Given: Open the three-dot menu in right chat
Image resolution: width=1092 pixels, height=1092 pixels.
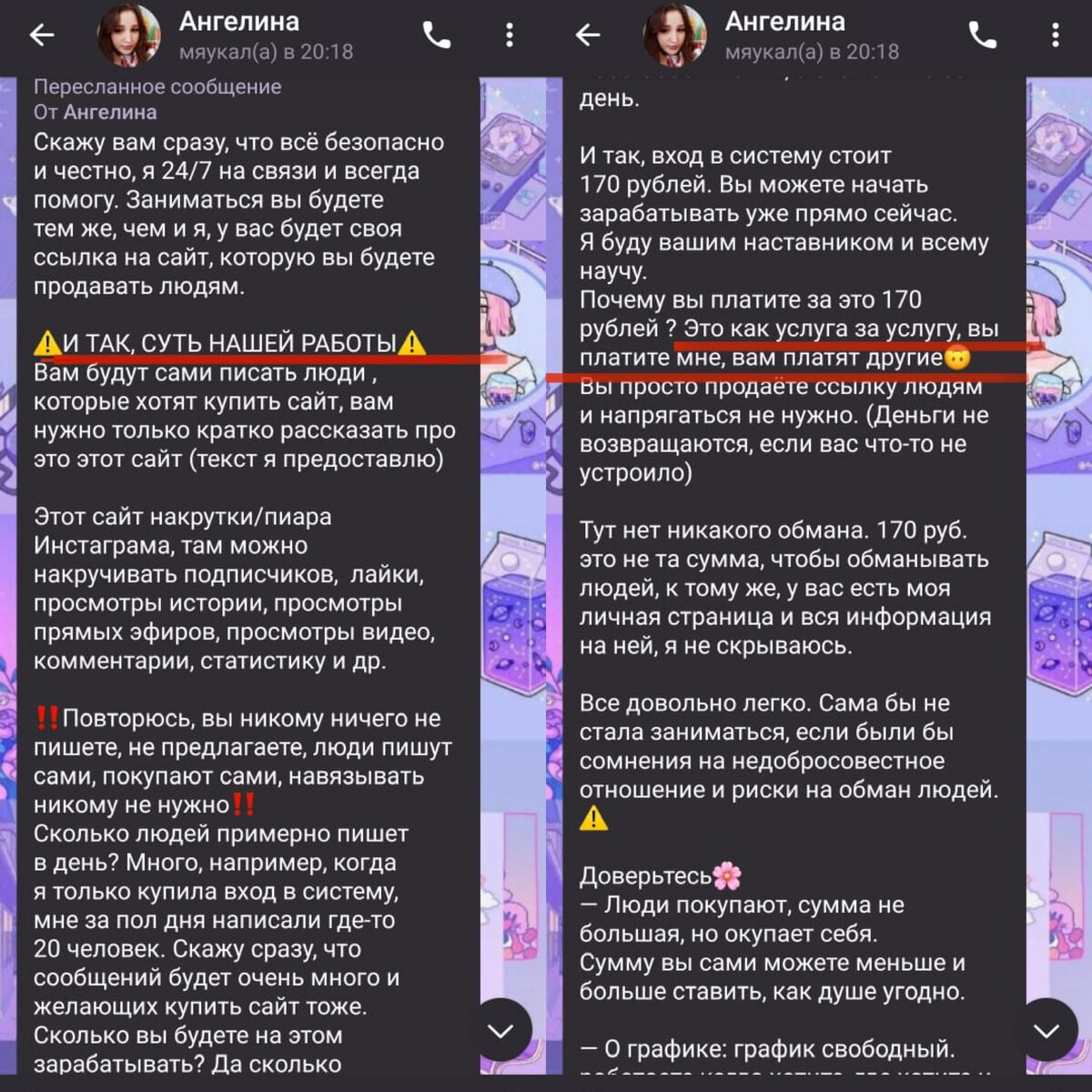Looking at the screenshot, I should coord(1056,35).
